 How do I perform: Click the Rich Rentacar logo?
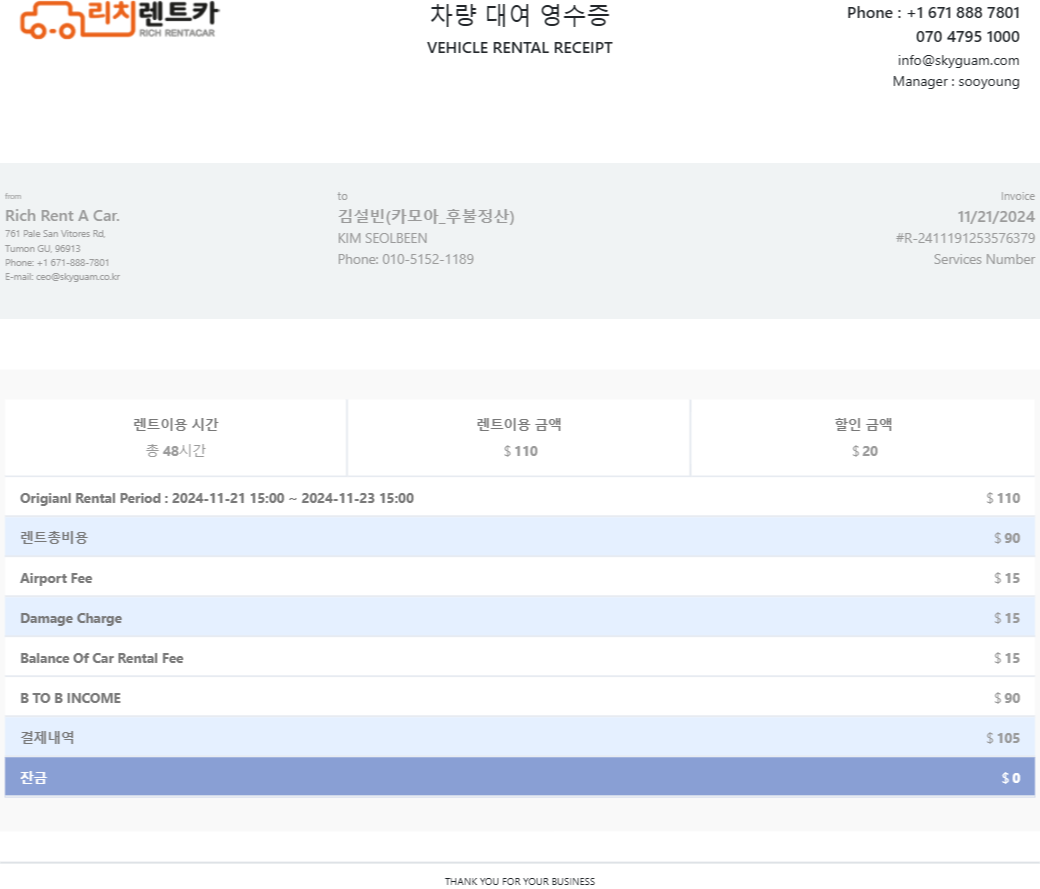coord(119,19)
